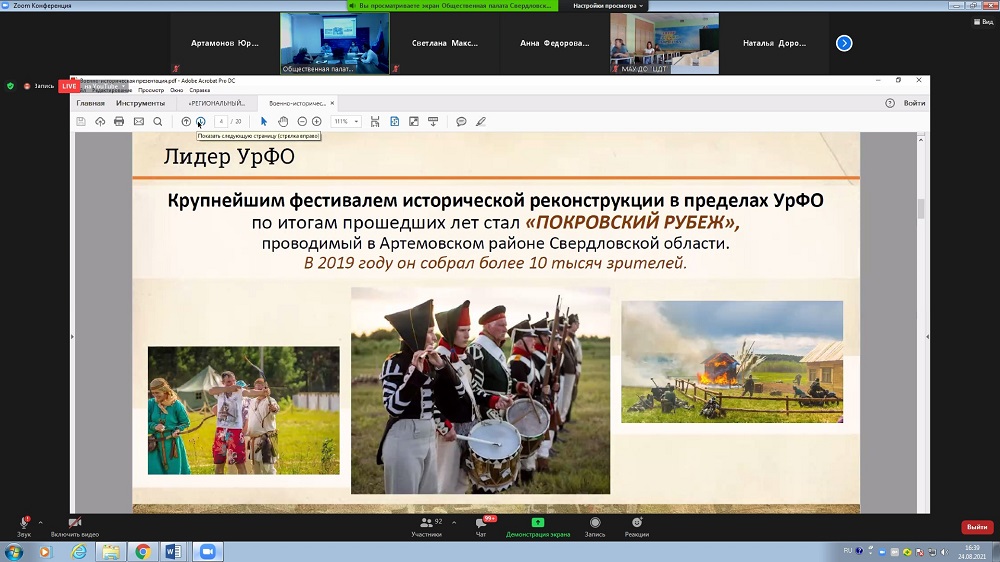Open the Инструменты tab in Acrobat

coord(140,103)
